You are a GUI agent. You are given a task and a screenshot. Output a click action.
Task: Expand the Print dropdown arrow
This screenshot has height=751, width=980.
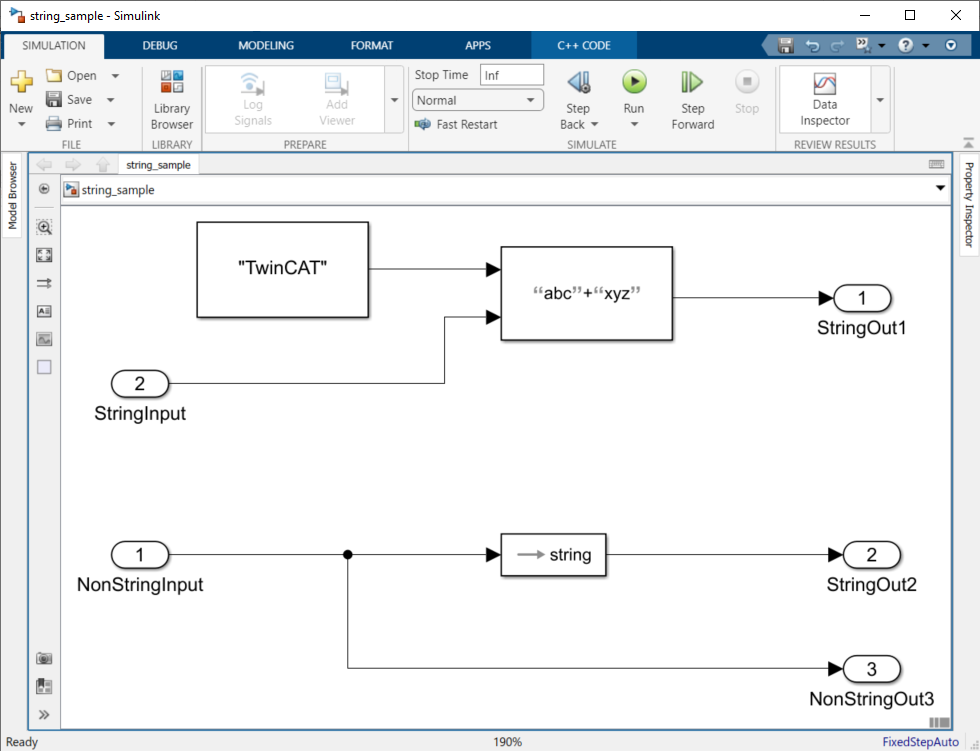[111, 124]
